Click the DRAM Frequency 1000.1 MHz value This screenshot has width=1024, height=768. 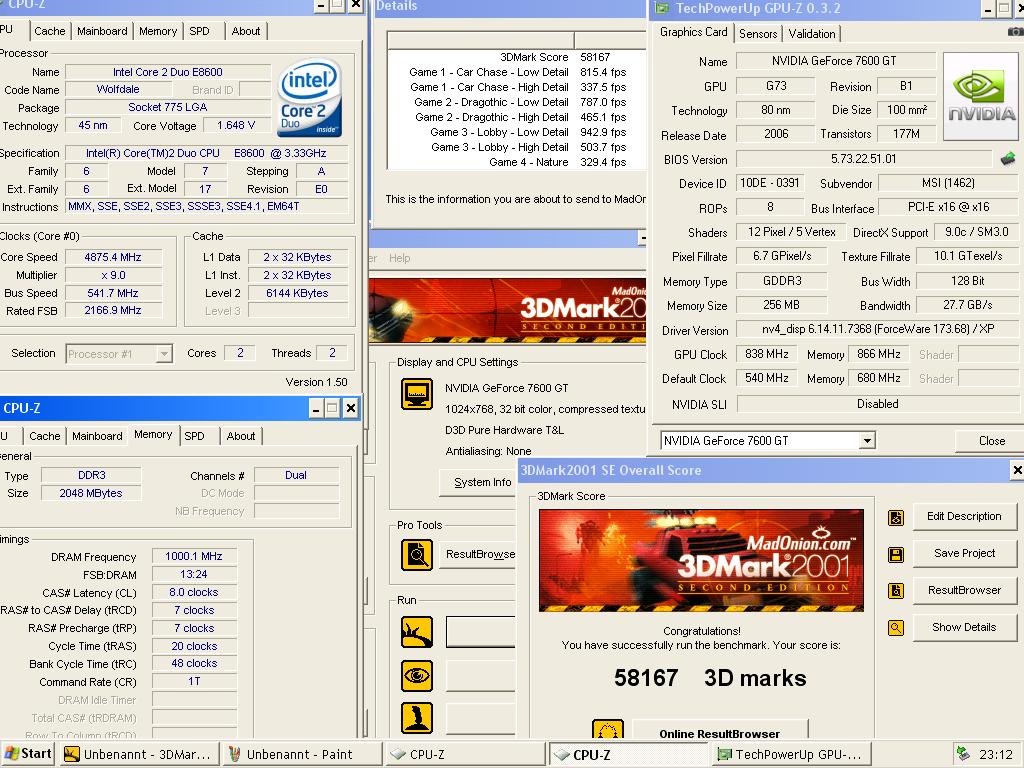[194, 556]
